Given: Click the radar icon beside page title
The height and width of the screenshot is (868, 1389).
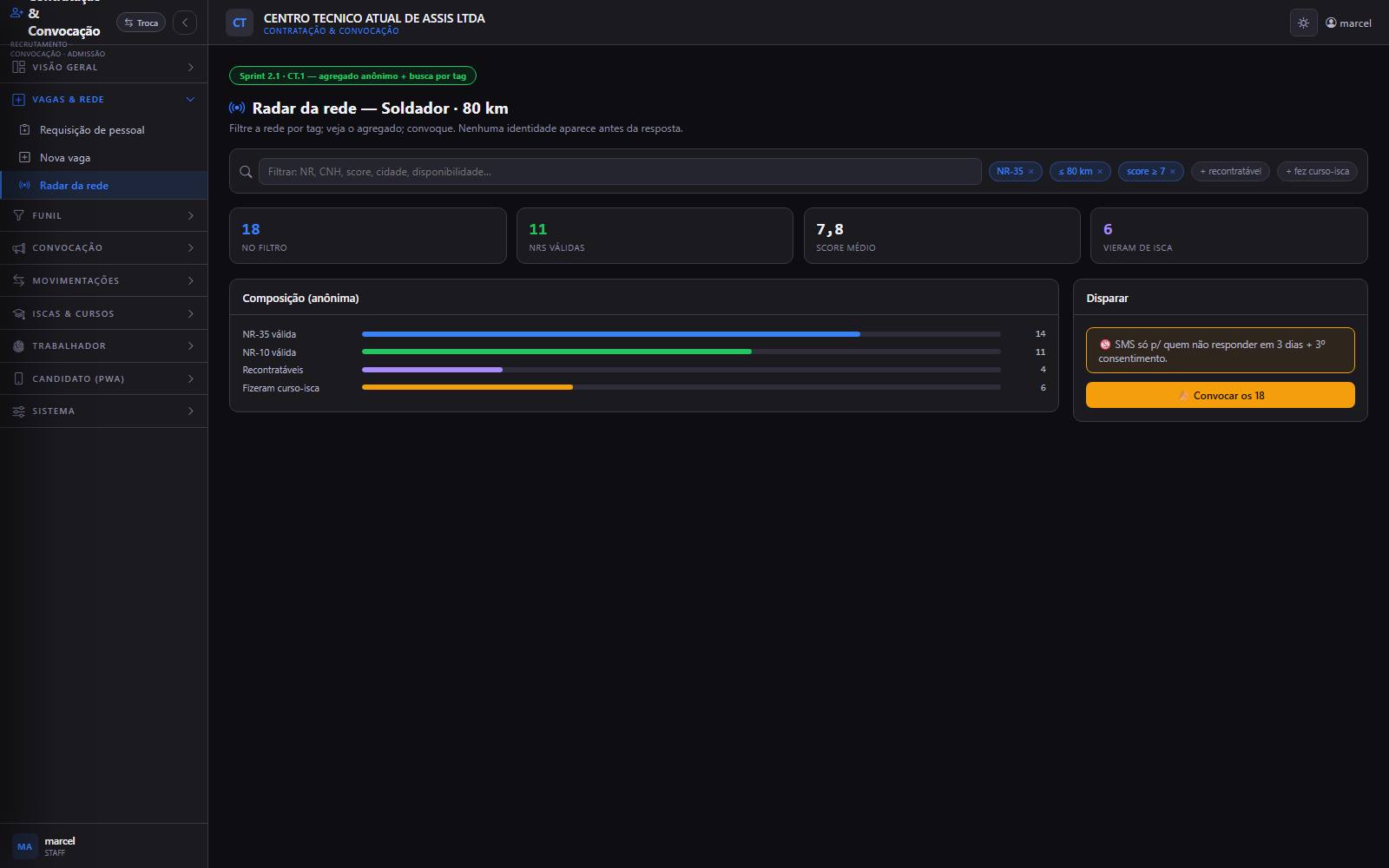Looking at the screenshot, I should (237, 108).
